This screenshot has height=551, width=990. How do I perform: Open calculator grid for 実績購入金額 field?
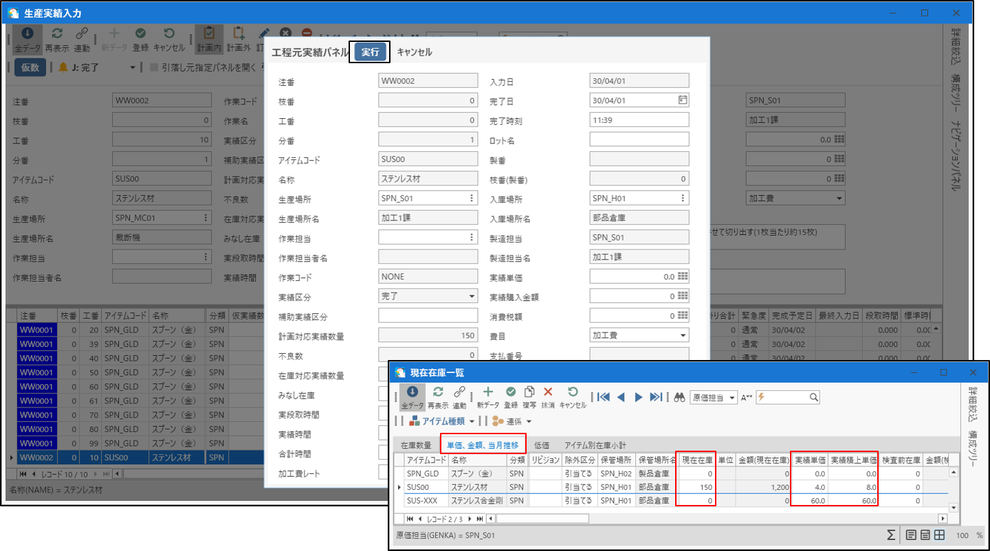[682, 296]
